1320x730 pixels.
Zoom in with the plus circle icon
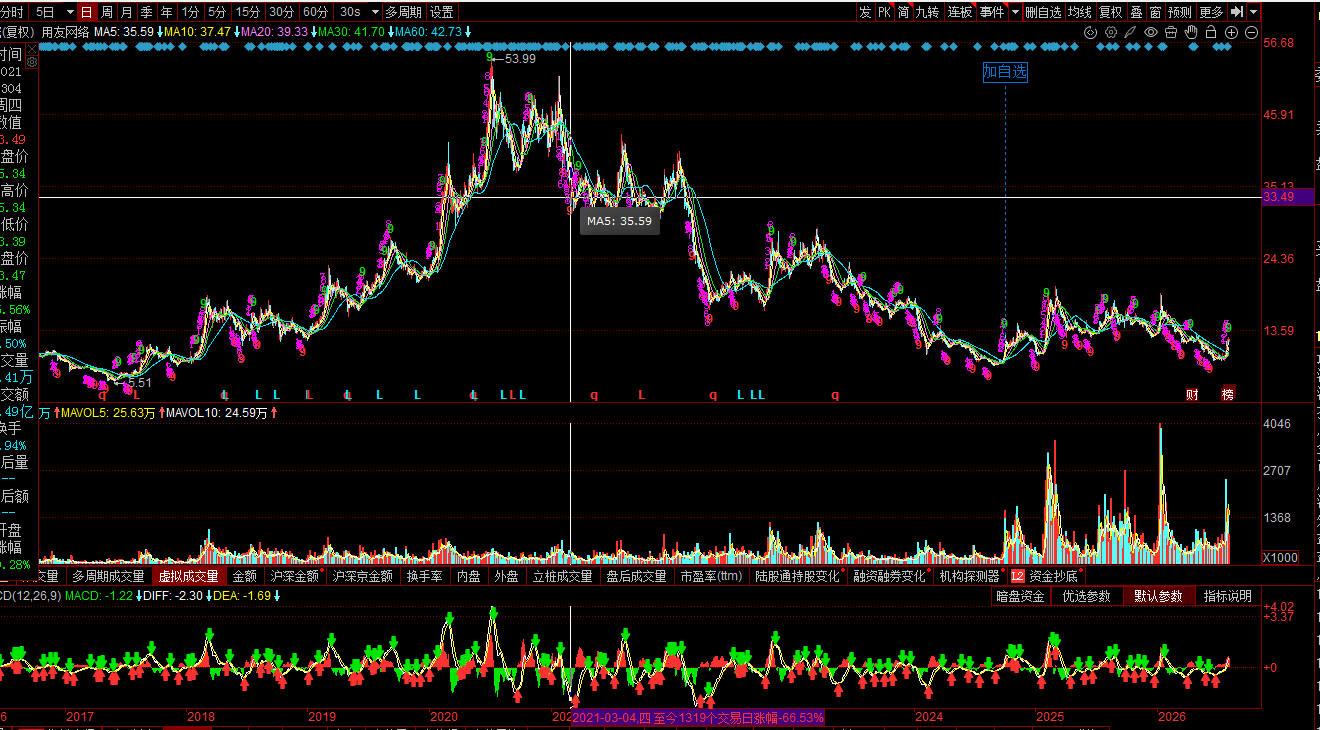(x=1231, y=32)
